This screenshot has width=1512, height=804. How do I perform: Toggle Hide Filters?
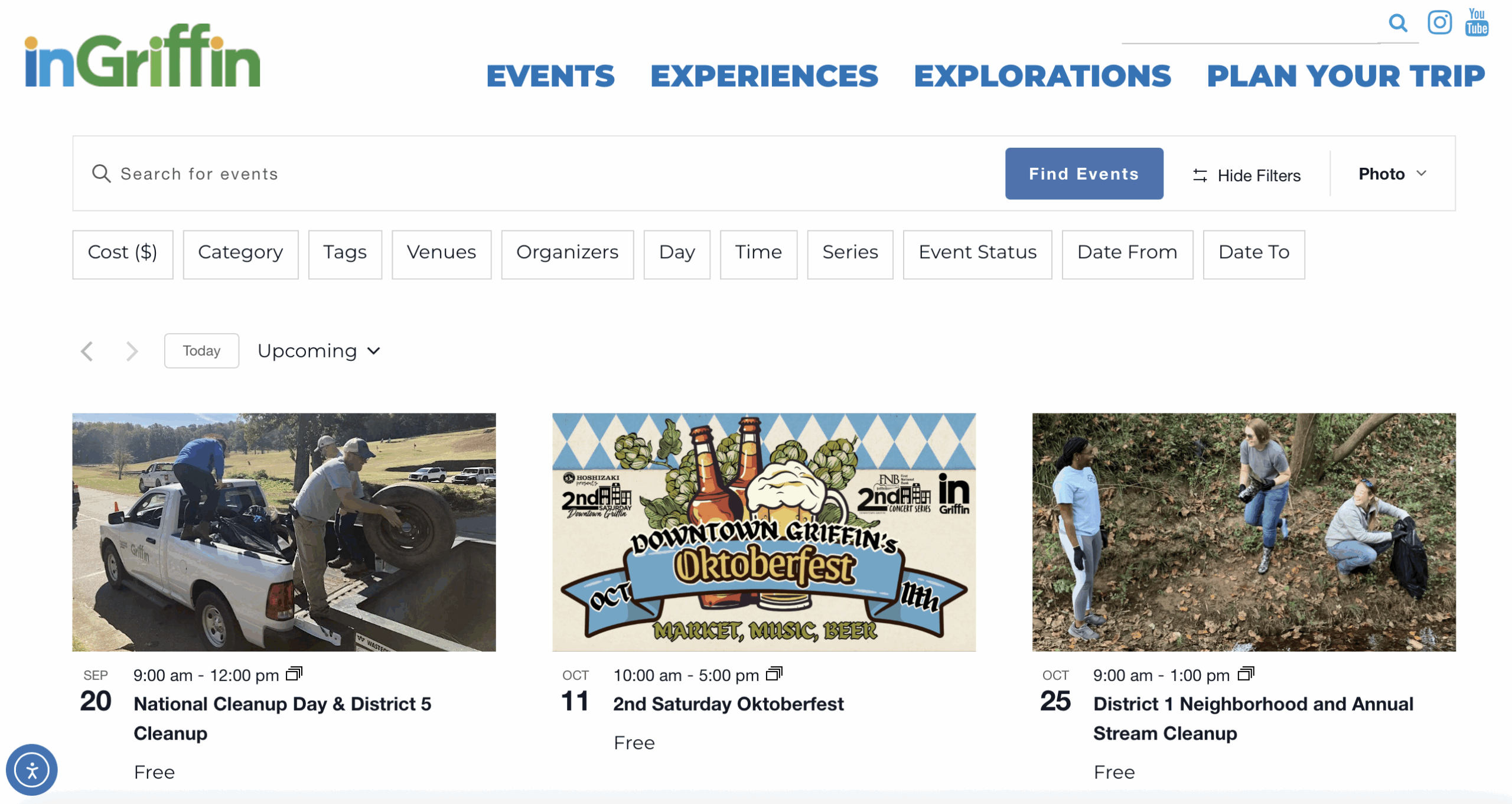click(x=1247, y=175)
